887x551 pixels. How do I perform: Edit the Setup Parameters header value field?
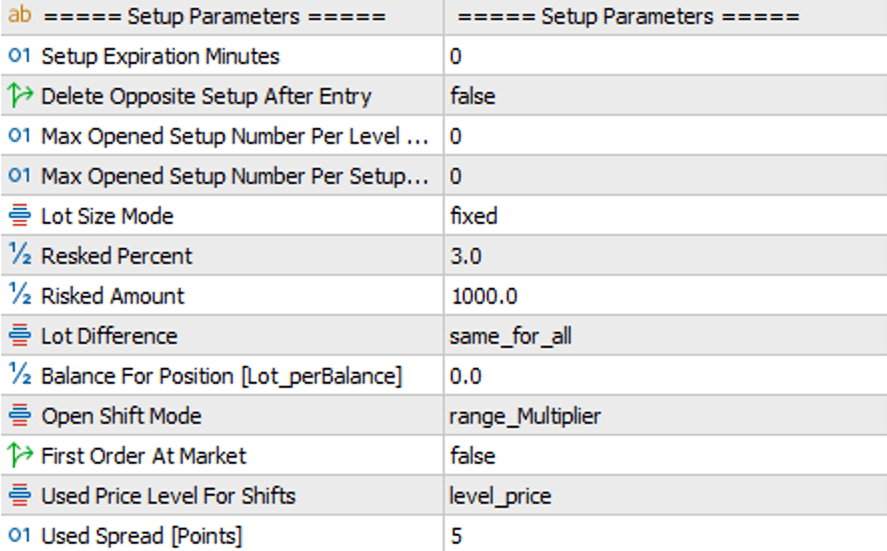click(665, 17)
